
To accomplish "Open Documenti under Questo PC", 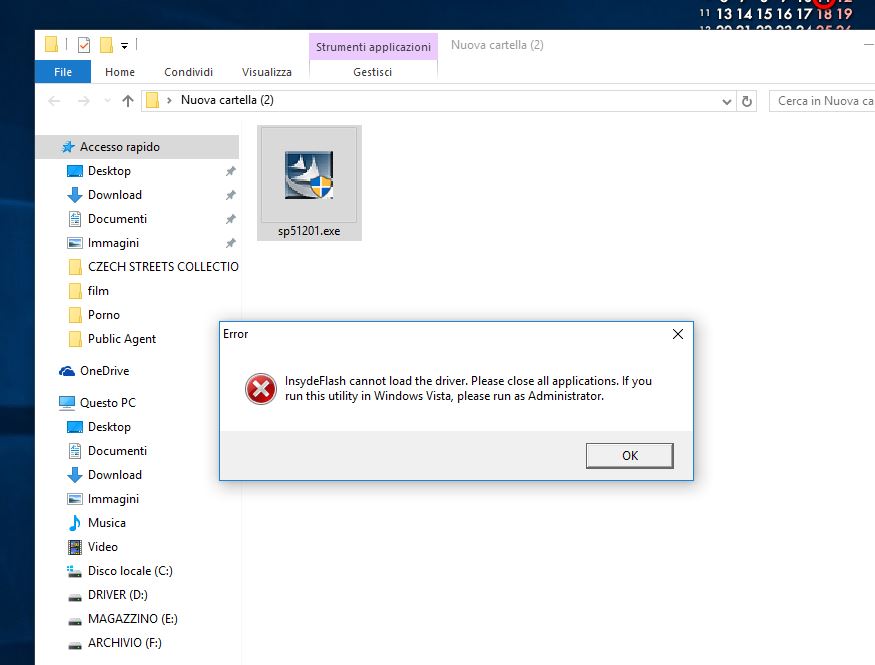I will click(117, 451).
